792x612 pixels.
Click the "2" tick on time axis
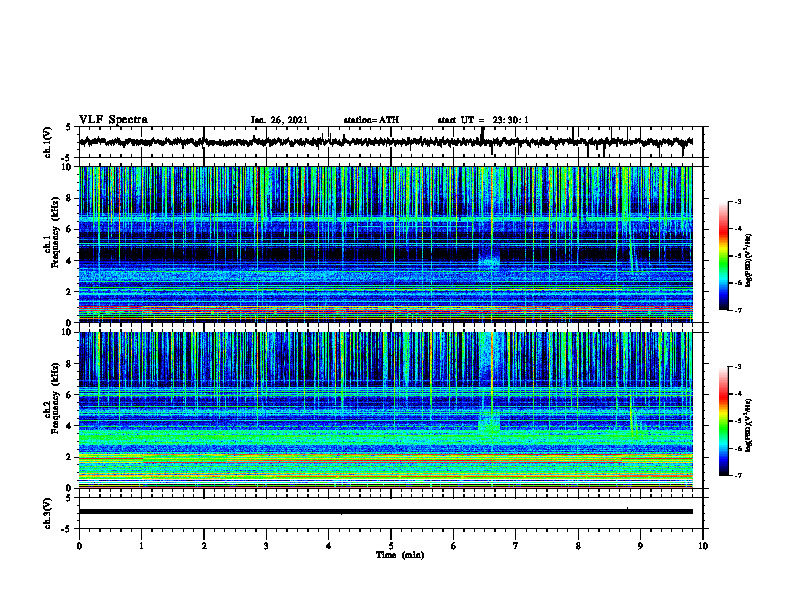[204, 546]
